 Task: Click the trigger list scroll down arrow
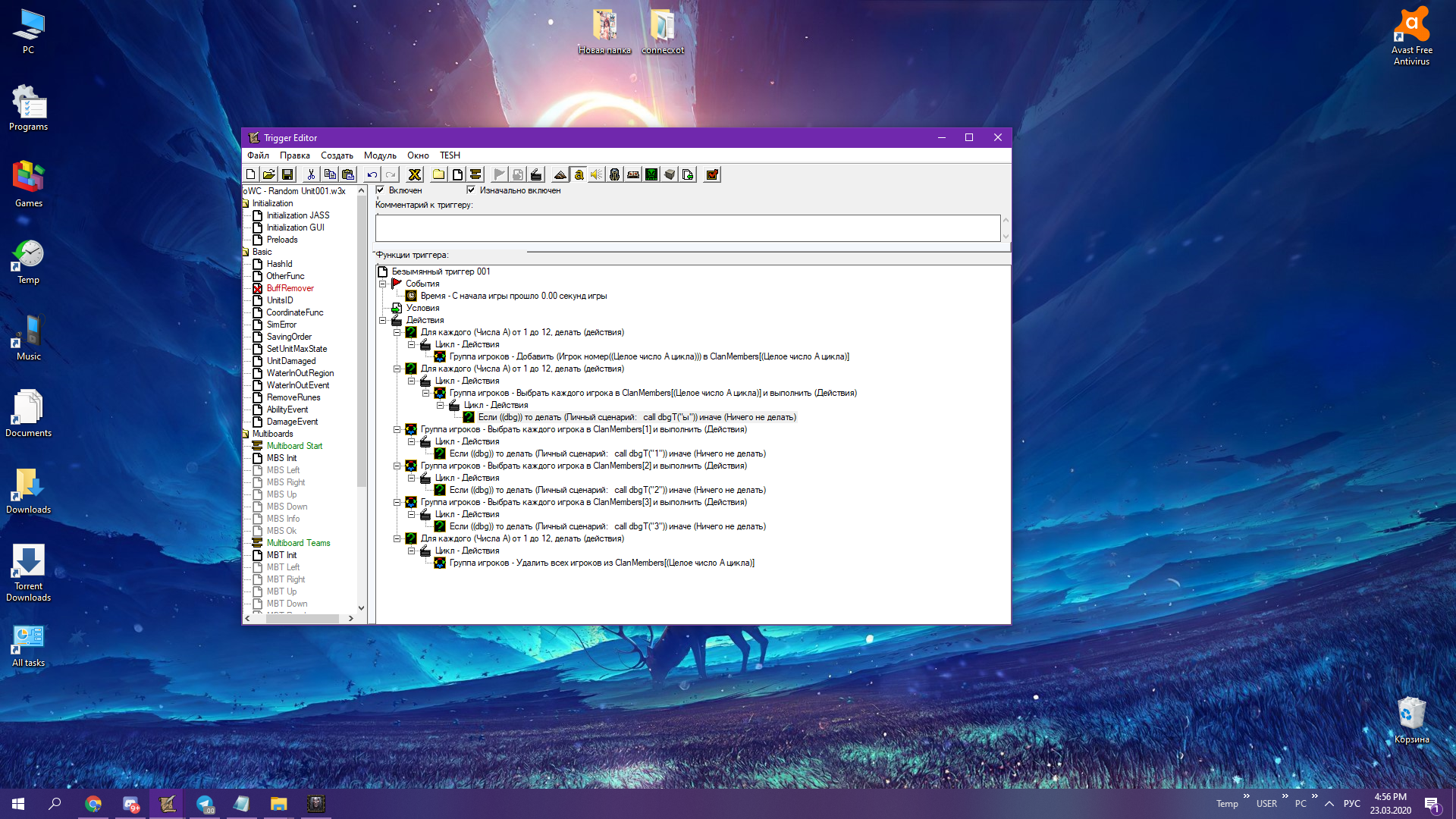(x=361, y=607)
